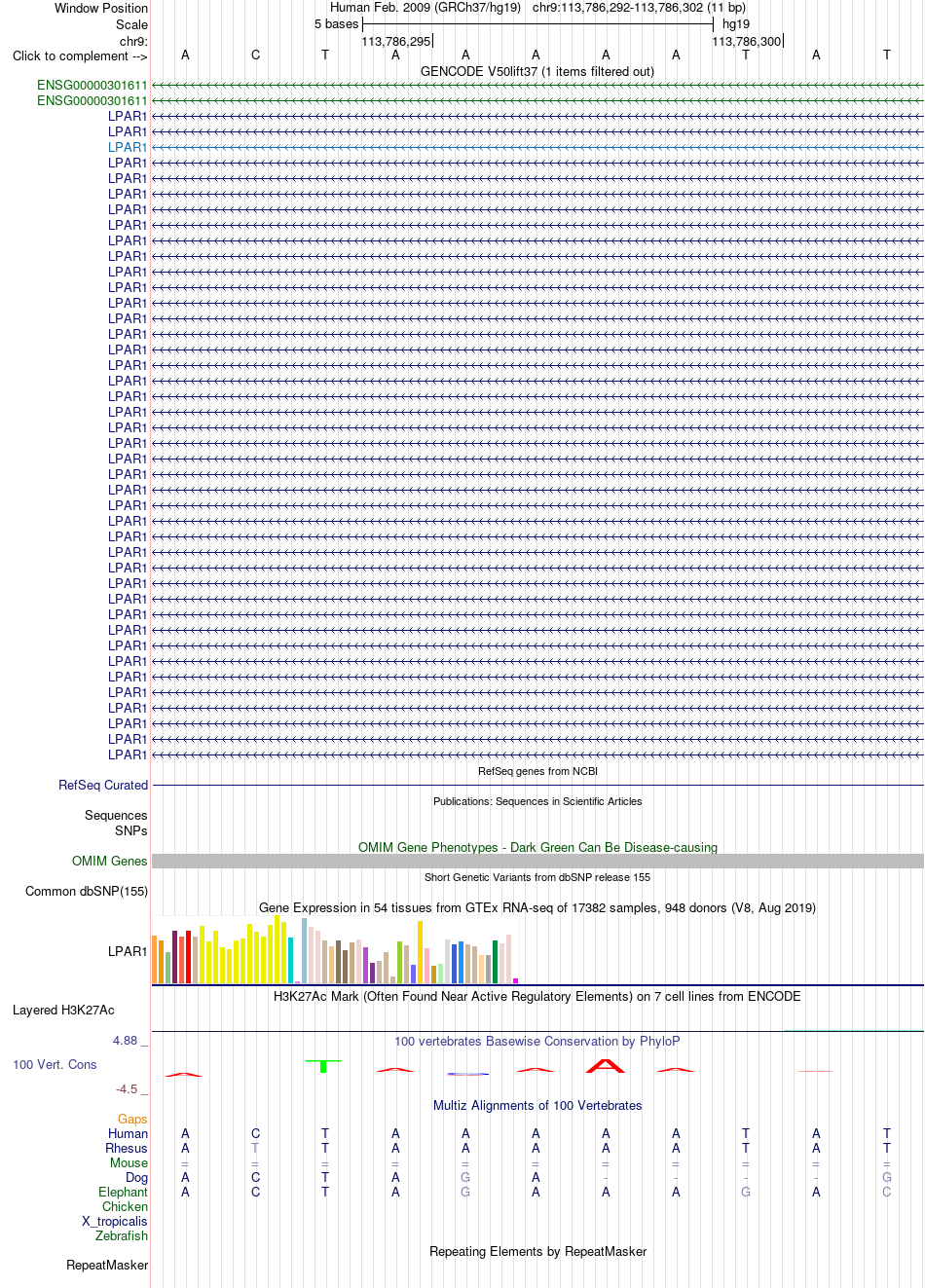925x1288 pixels.
Task: Click the 'chr9:' ruler label
Action: (x=133, y=41)
